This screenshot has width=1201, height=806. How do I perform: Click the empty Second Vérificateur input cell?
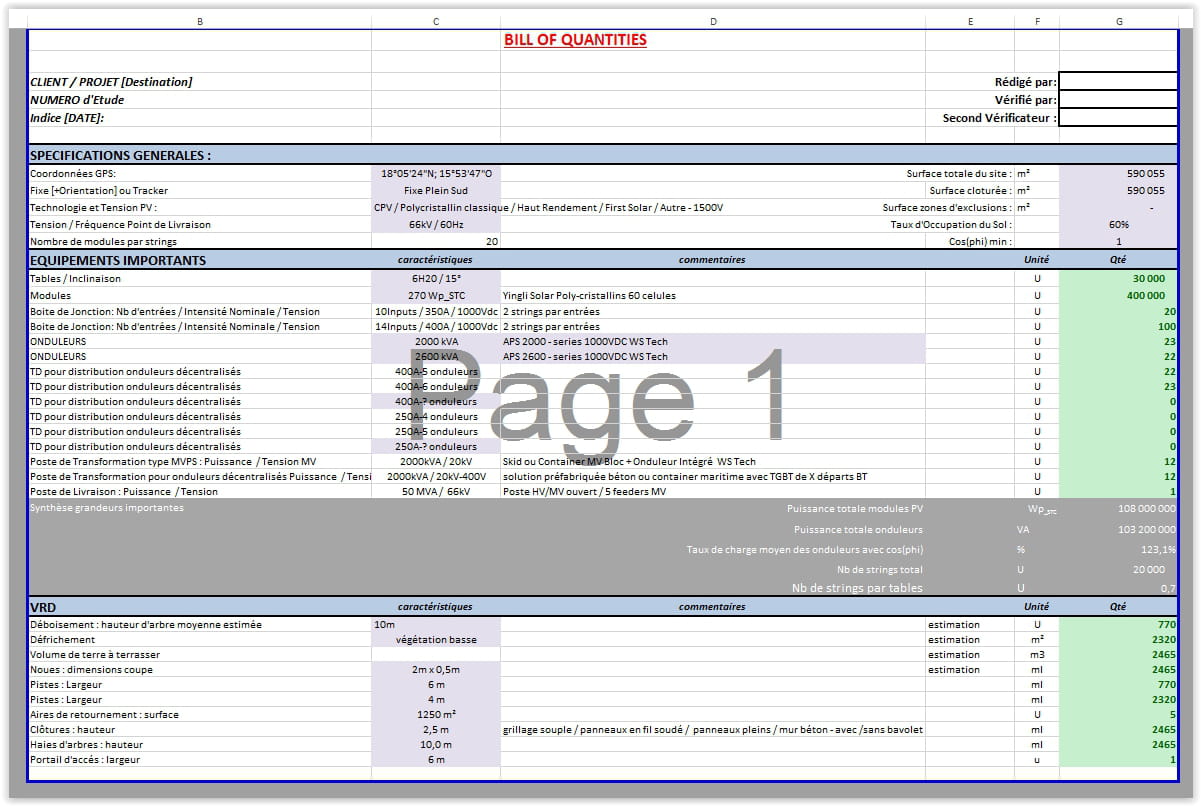pyautogui.click(x=1118, y=118)
